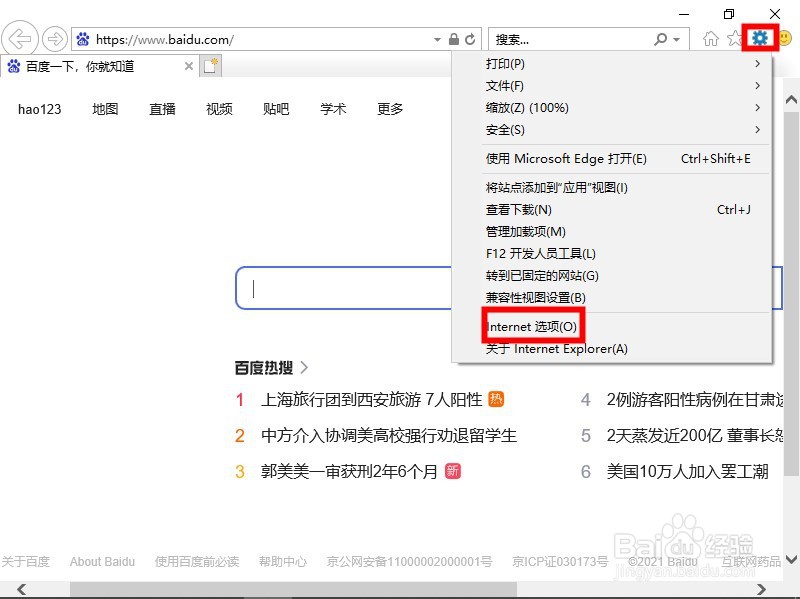Click the horizontal scrollbar right arrow
This screenshot has height=599, width=800.
point(761,589)
